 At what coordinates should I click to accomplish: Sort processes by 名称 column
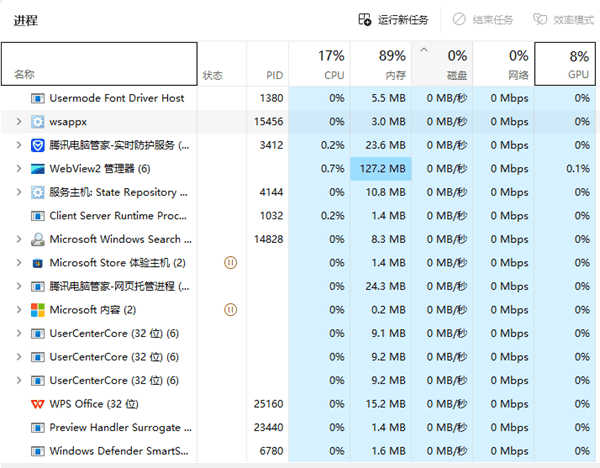(99, 64)
